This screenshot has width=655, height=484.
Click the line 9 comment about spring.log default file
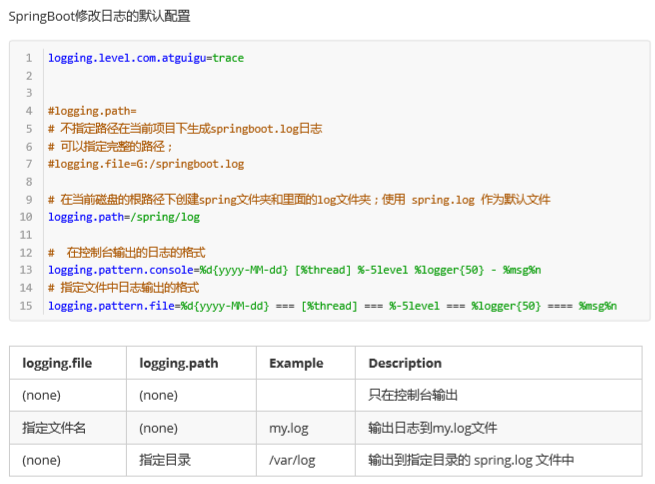tap(299, 200)
